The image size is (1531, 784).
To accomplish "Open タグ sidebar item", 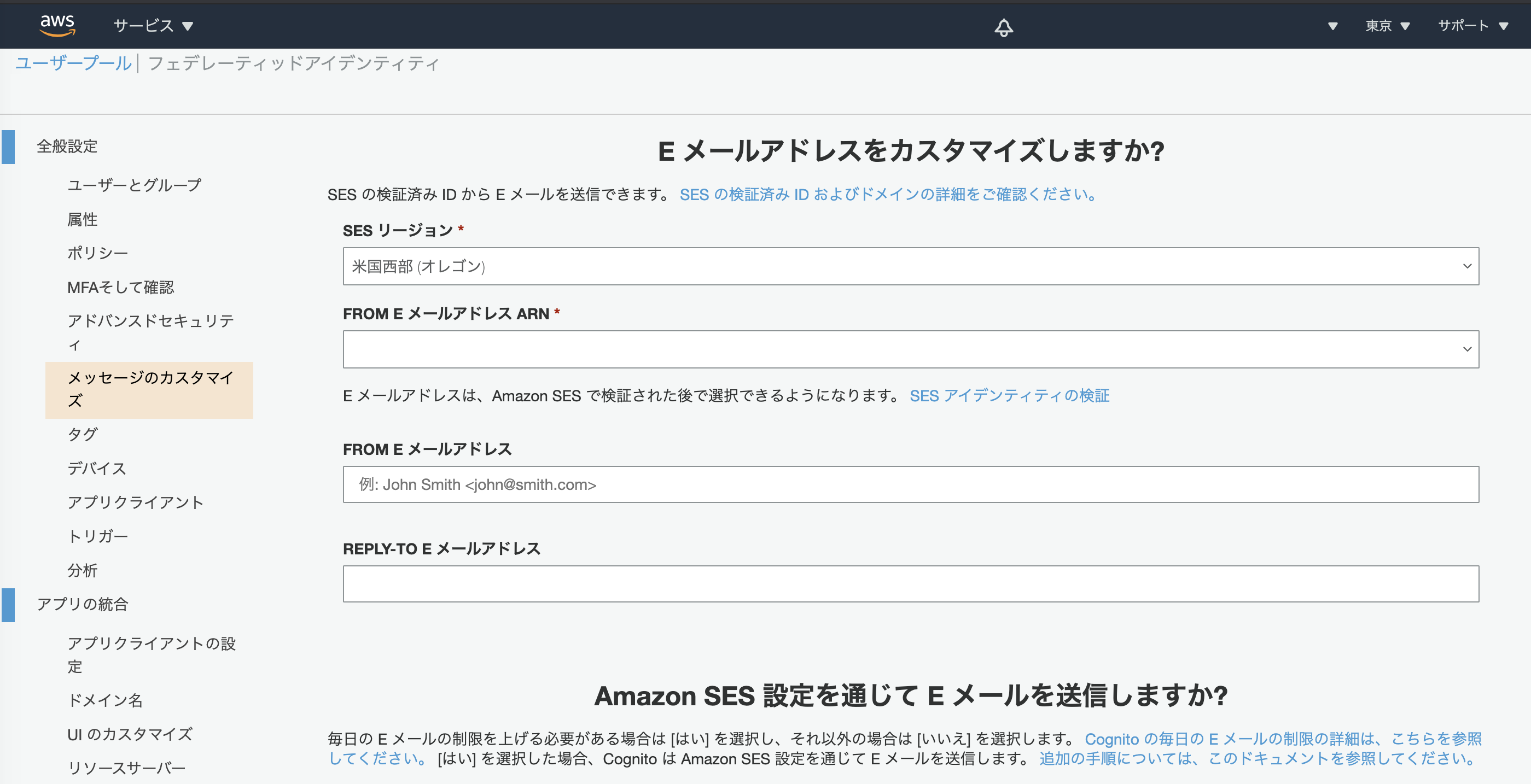I will [x=83, y=434].
